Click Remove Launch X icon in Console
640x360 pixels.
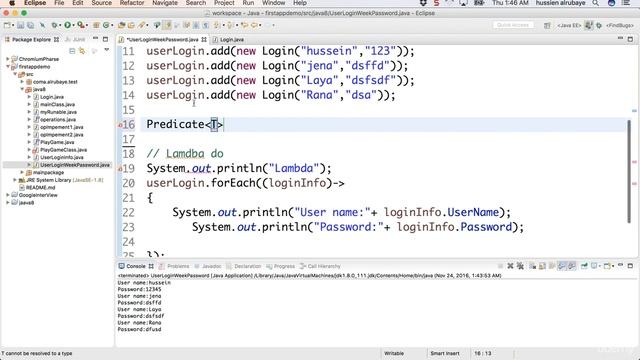click(510, 266)
